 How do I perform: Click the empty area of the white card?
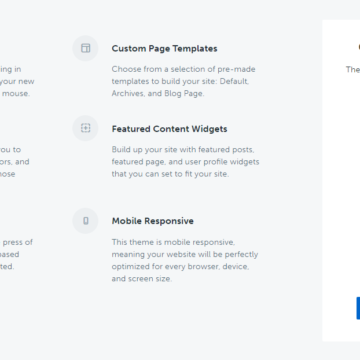(x=343, y=183)
